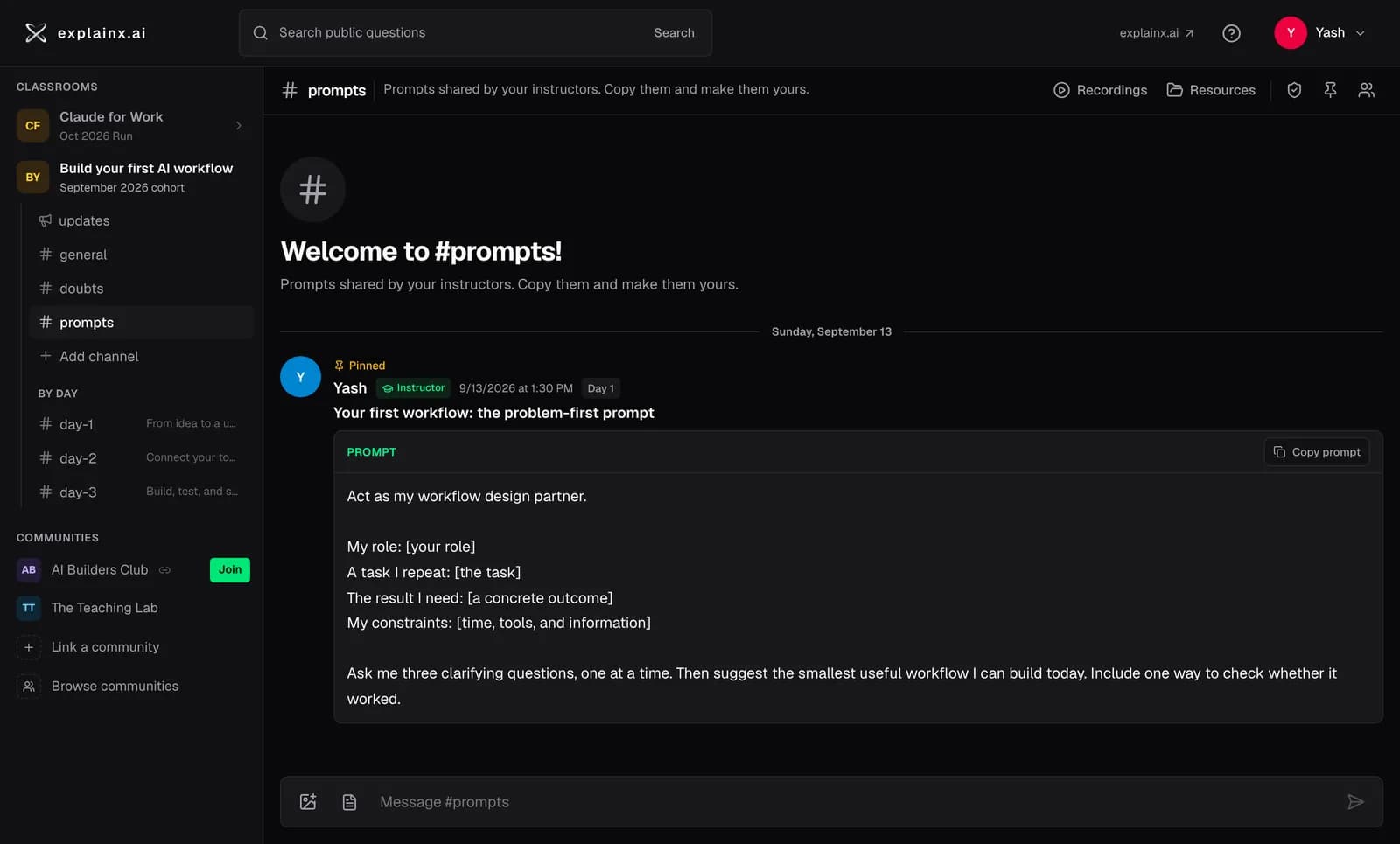Open Resources

[1211, 90]
